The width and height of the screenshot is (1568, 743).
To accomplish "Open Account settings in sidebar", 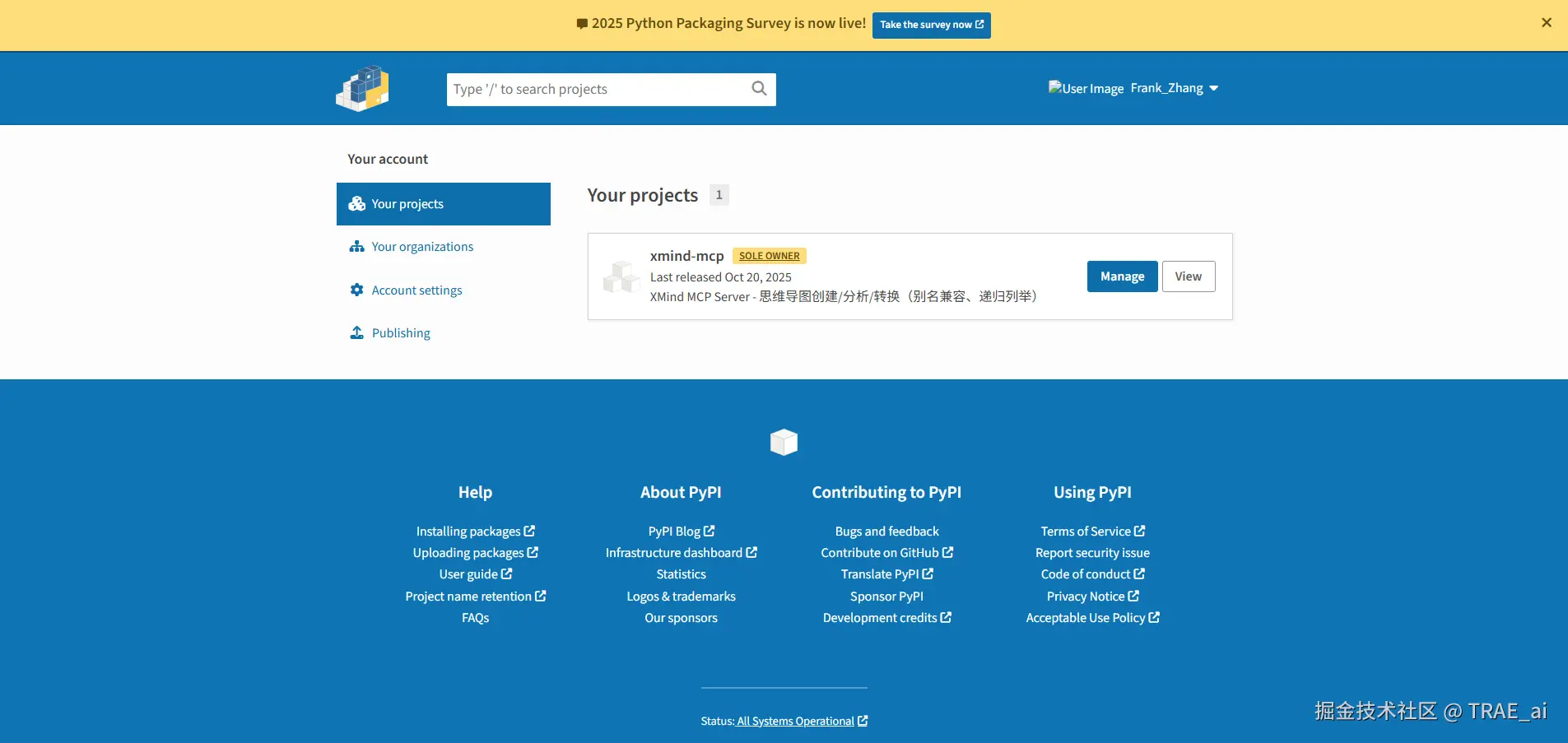I will pyautogui.click(x=416, y=290).
